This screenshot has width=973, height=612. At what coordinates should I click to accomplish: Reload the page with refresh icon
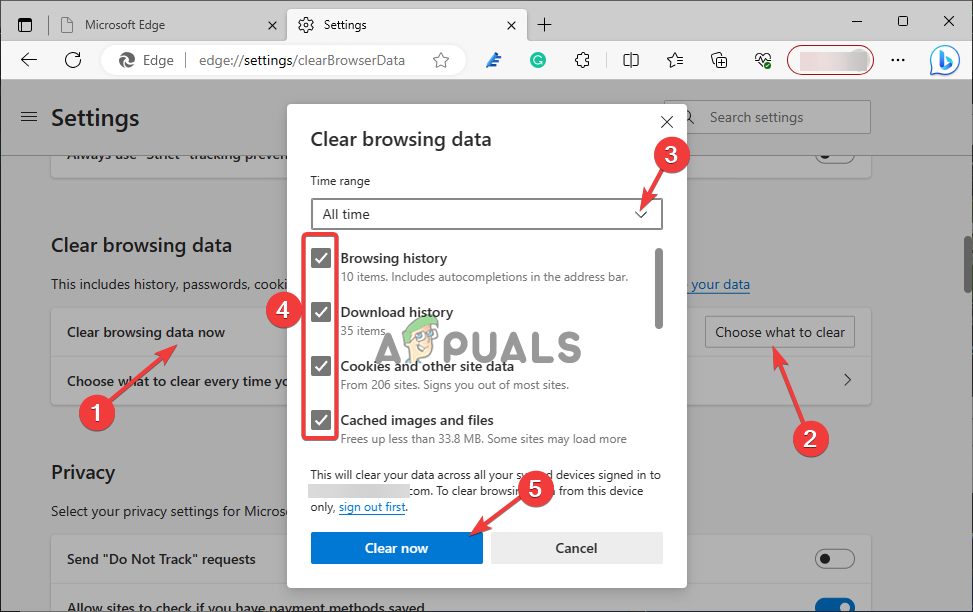pyautogui.click(x=72, y=60)
